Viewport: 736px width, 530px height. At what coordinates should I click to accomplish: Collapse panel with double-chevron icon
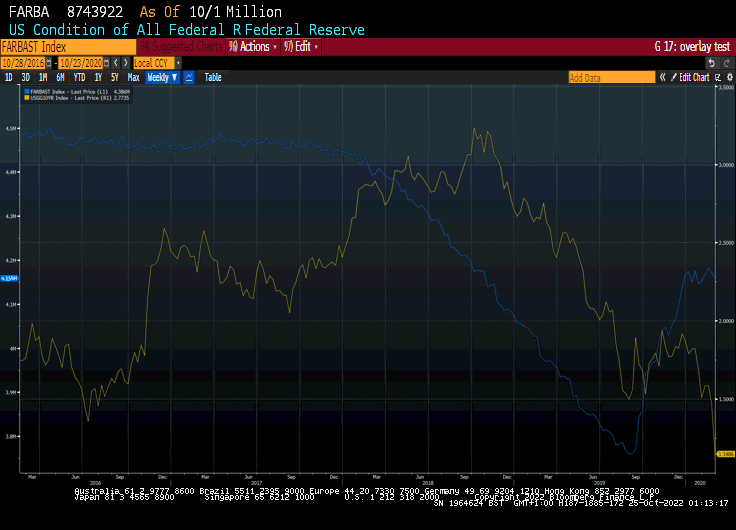(662, 77)
